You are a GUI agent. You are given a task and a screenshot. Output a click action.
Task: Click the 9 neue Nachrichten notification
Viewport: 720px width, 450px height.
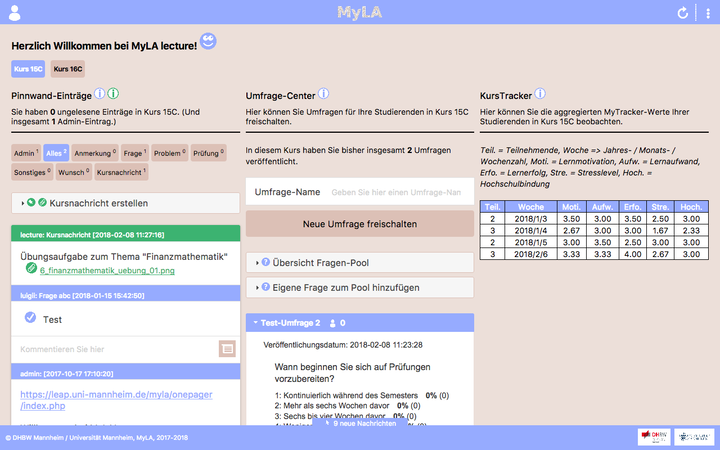[360, 423]
